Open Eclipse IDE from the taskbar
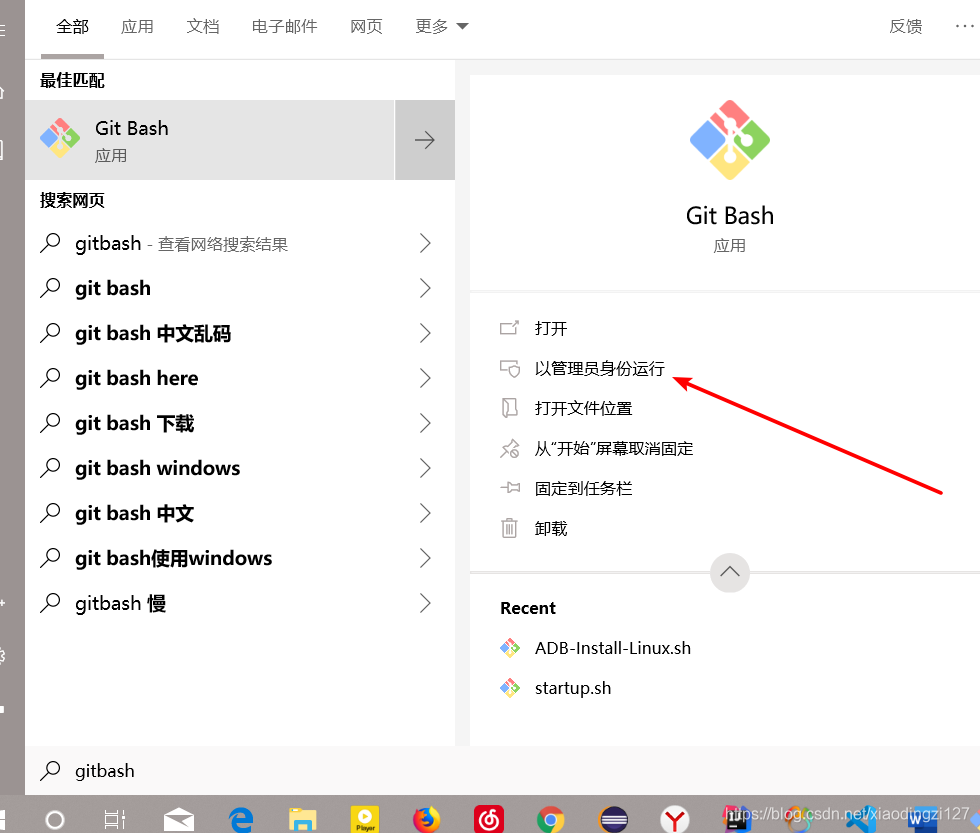 pos(614,819)
